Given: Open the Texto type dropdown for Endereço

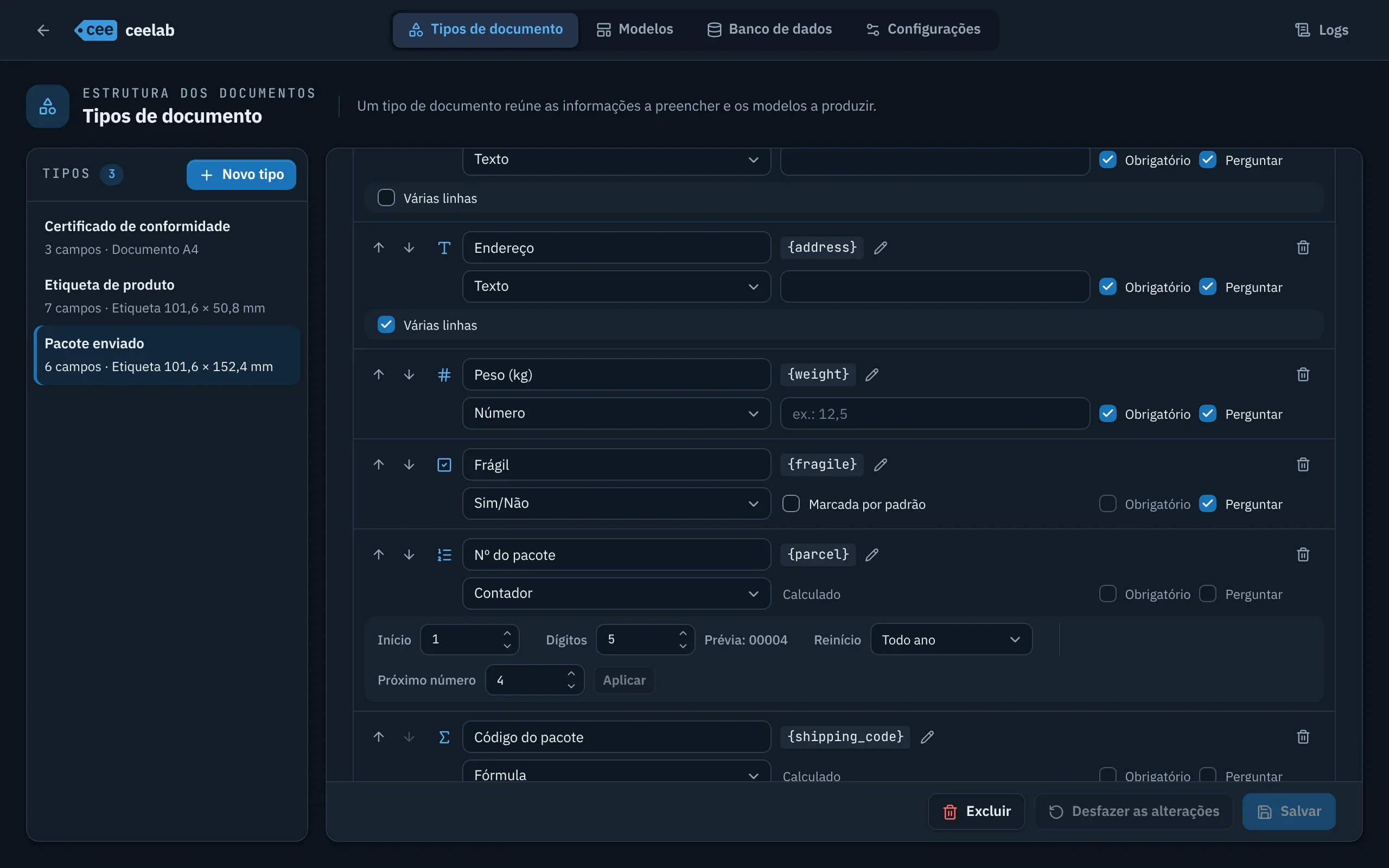Looking at the screenshot, I should pyautogui.click(x=616, y=286).
